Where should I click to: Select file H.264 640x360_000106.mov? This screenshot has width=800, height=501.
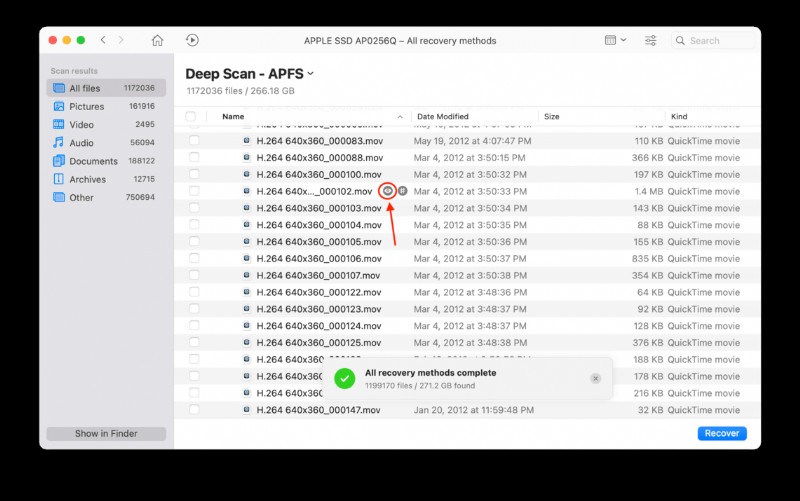click(x=319, y=259)
